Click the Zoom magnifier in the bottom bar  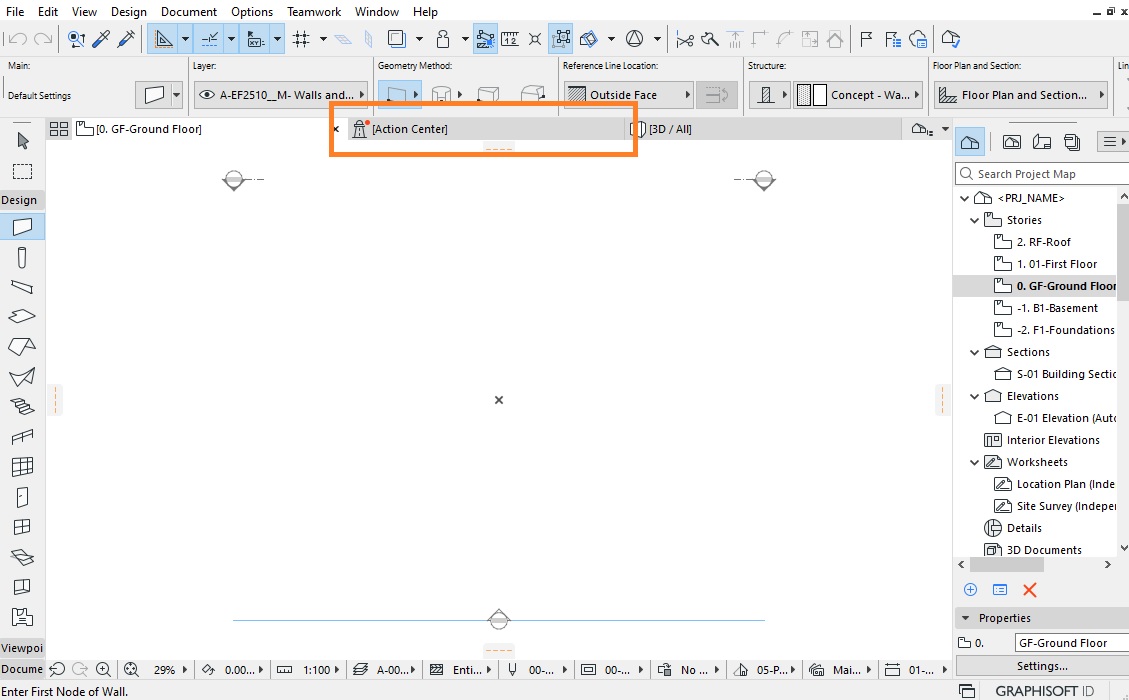point(103,669)
